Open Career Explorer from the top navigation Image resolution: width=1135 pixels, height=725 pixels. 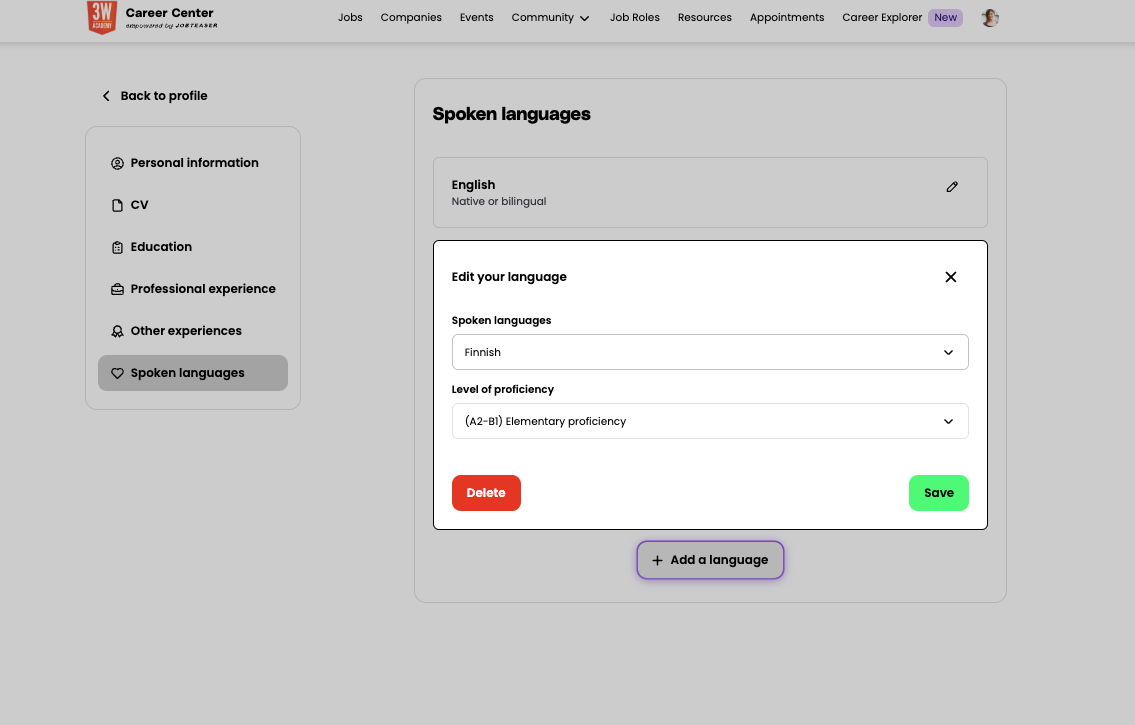pos(883,18)
